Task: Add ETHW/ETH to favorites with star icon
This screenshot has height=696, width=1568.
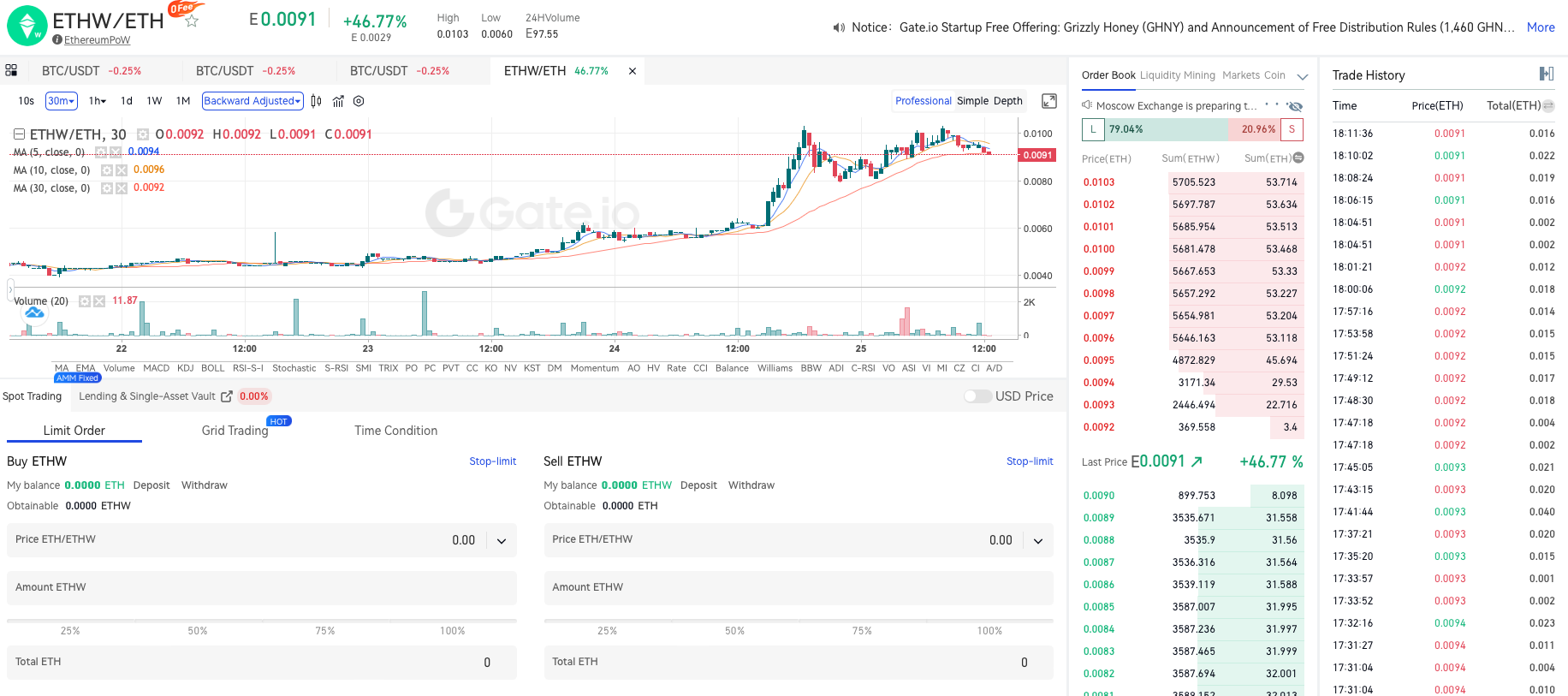Action: [x=192, y=21]
